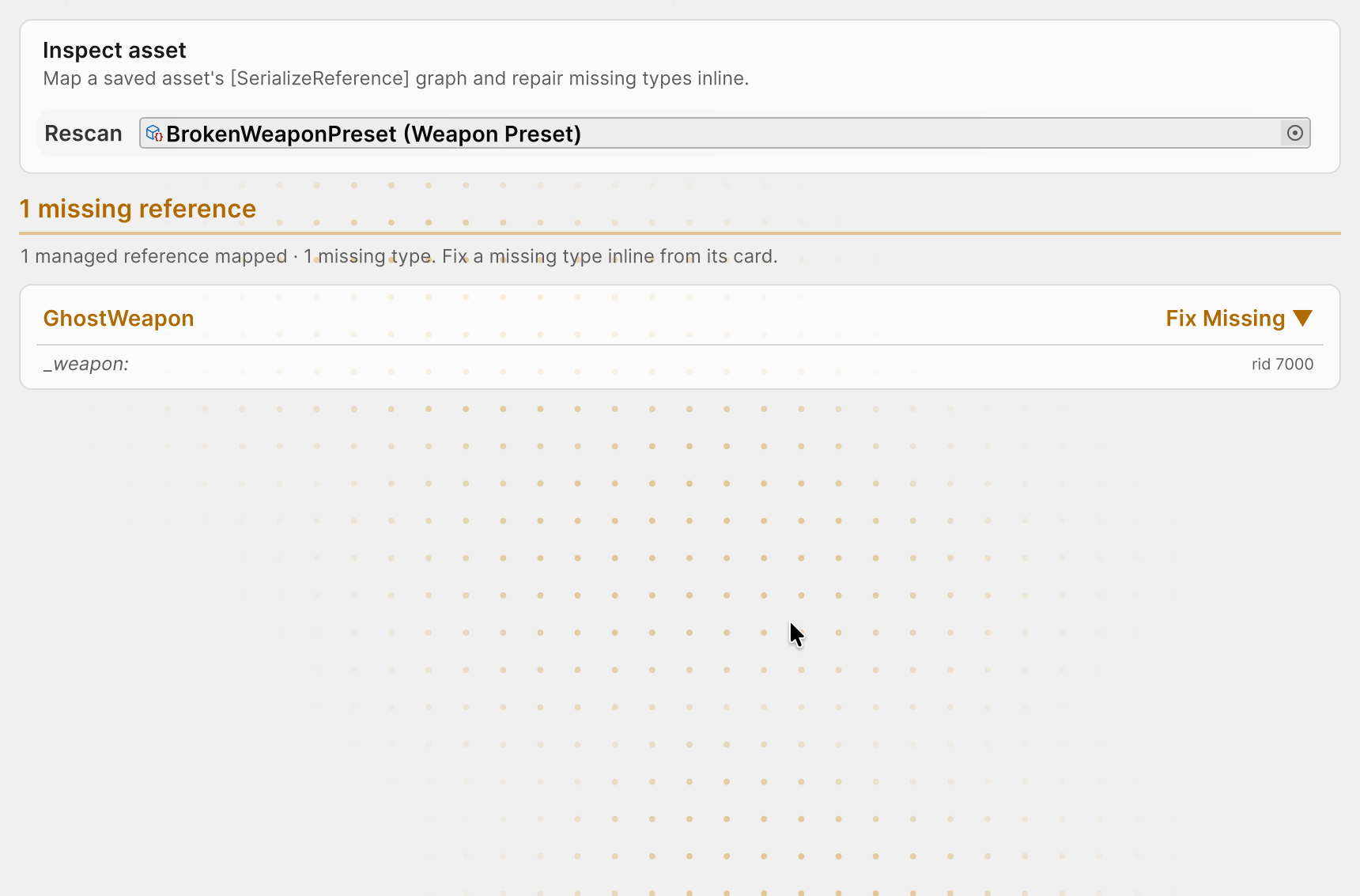Click the GhostWeapon type name
Screen dimensions: 1360x896
[119, 318]
